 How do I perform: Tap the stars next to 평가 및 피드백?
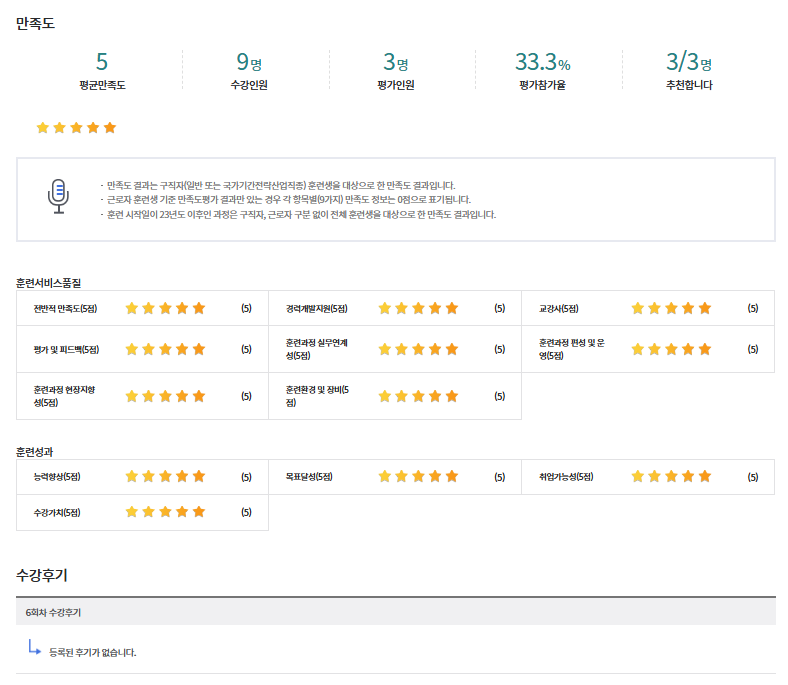[x=165, y=349]
